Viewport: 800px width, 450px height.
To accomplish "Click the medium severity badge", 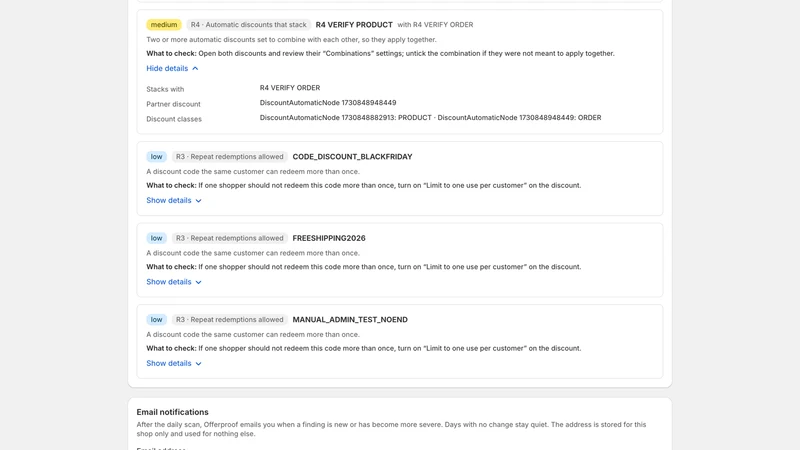I will point(164,24).
